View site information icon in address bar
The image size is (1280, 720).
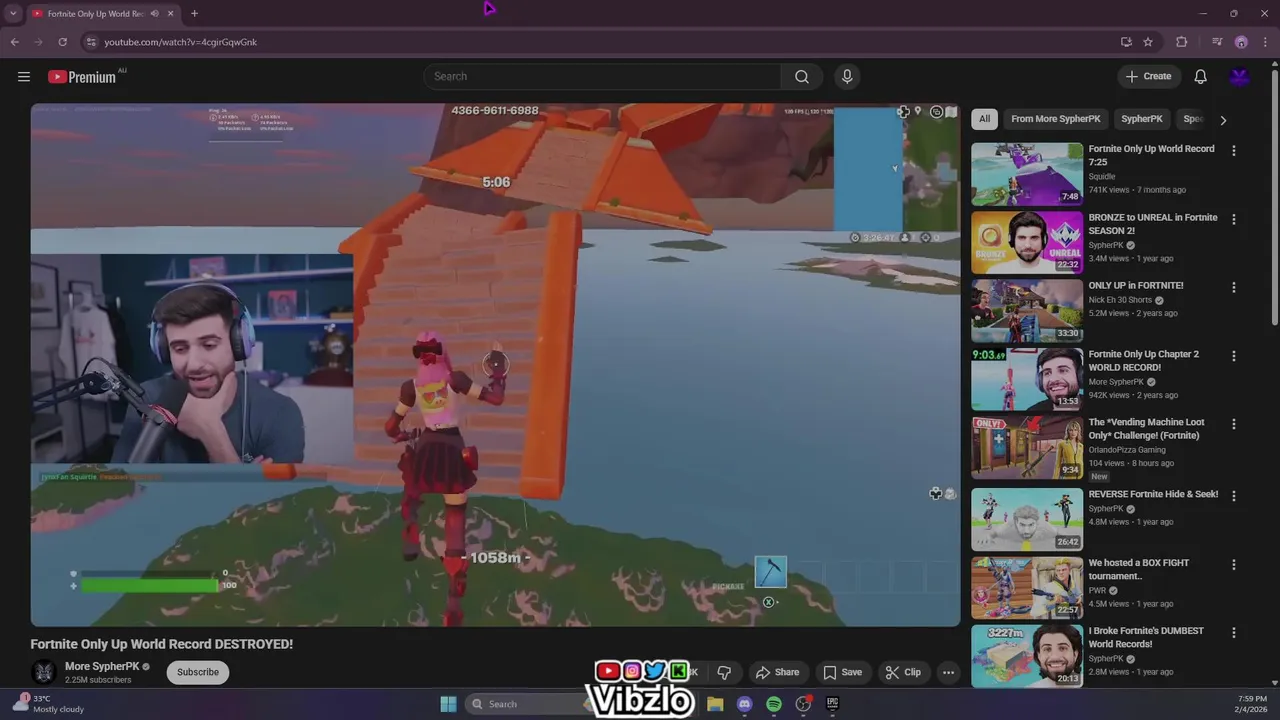coord(91,42)
